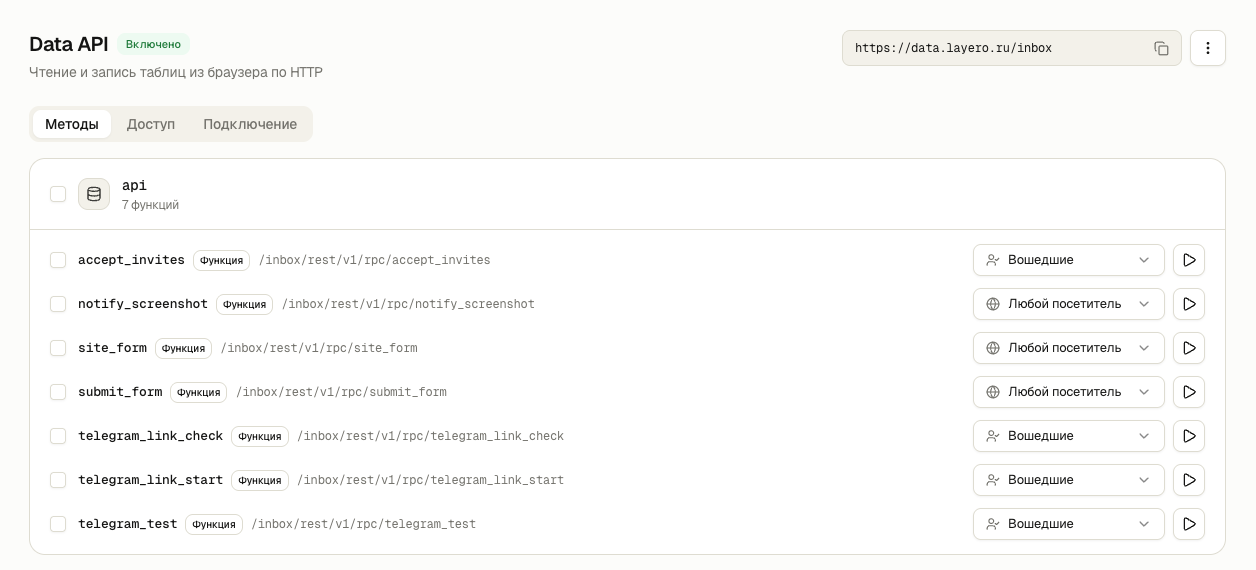Click path /inbox/rest/v1/rpc/submit_form

[x=341, y=392]
